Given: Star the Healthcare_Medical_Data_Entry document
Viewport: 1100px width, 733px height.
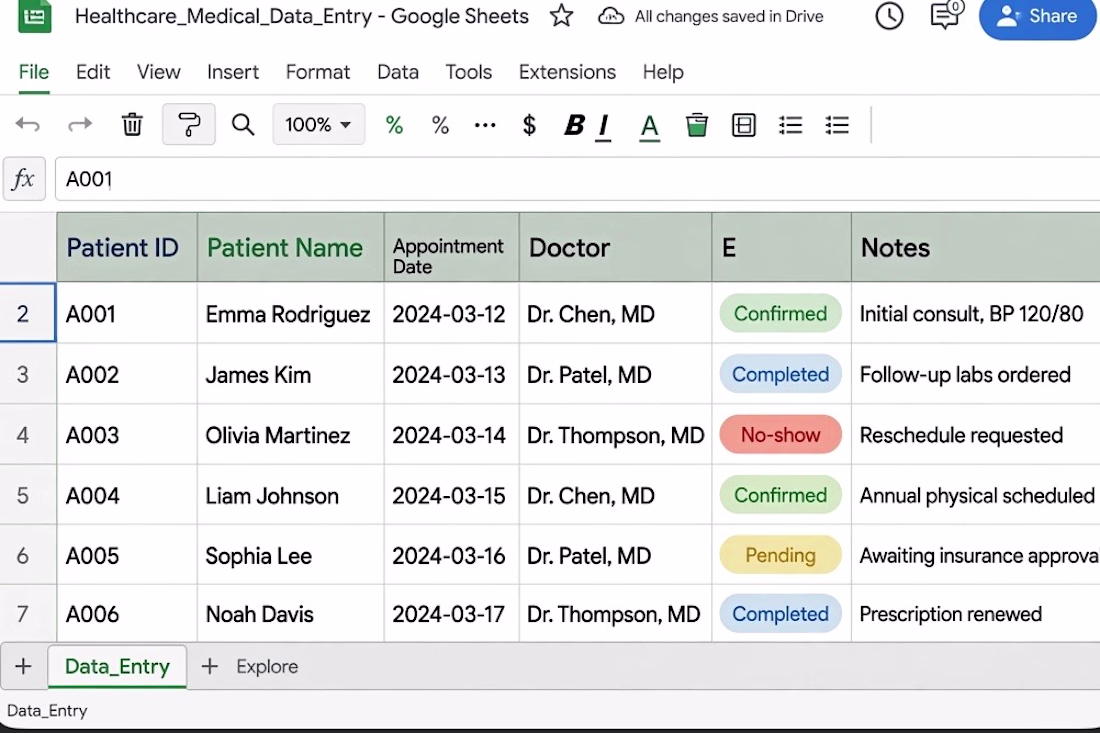Looking at the screenshot, I should (x=561, y=15).
